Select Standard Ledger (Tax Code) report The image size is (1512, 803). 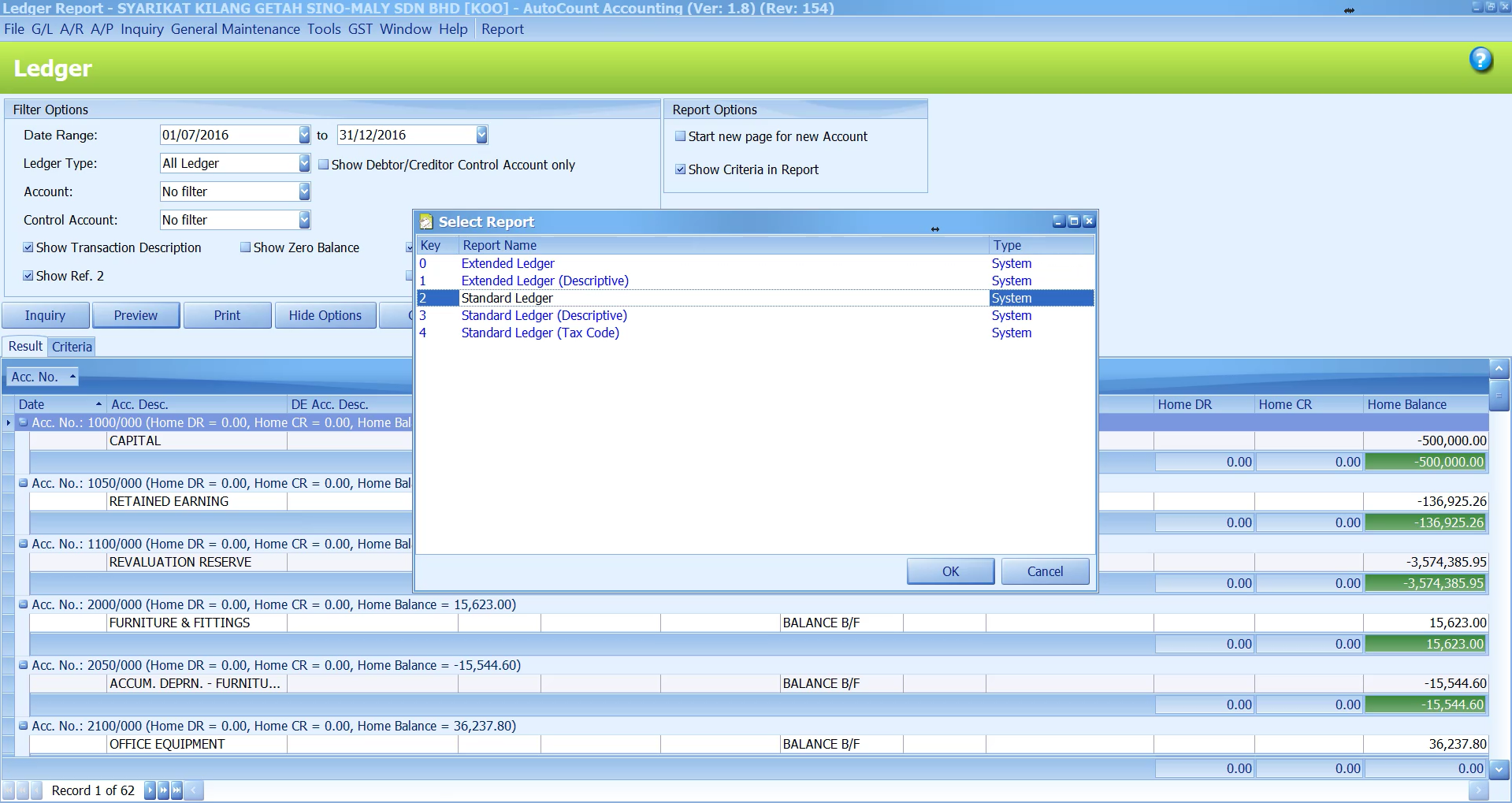pyautogui.click(x=540, y=333)
